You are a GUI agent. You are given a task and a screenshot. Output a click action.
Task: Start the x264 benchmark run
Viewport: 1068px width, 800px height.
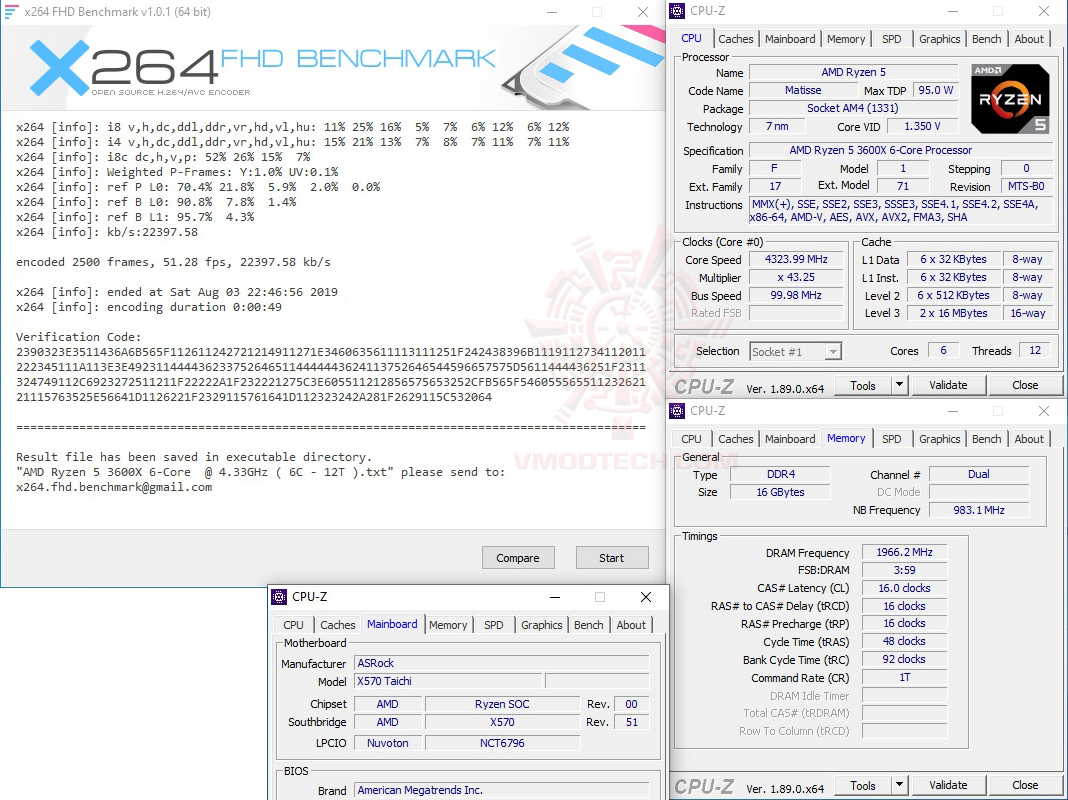612,557
